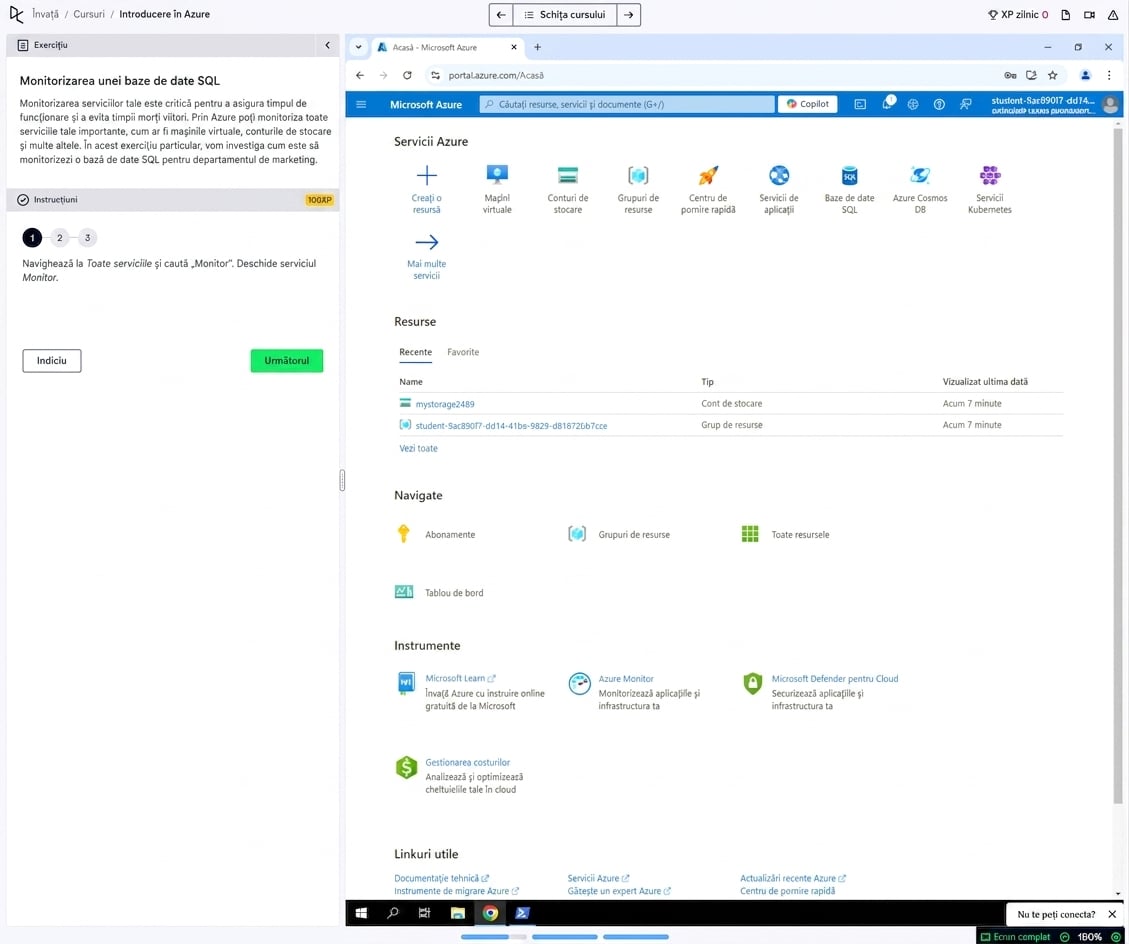Click Mai multe servicii arrow
Image resolution: width=1129 pixels, height=944 pixels.
(x=426, y=242)
